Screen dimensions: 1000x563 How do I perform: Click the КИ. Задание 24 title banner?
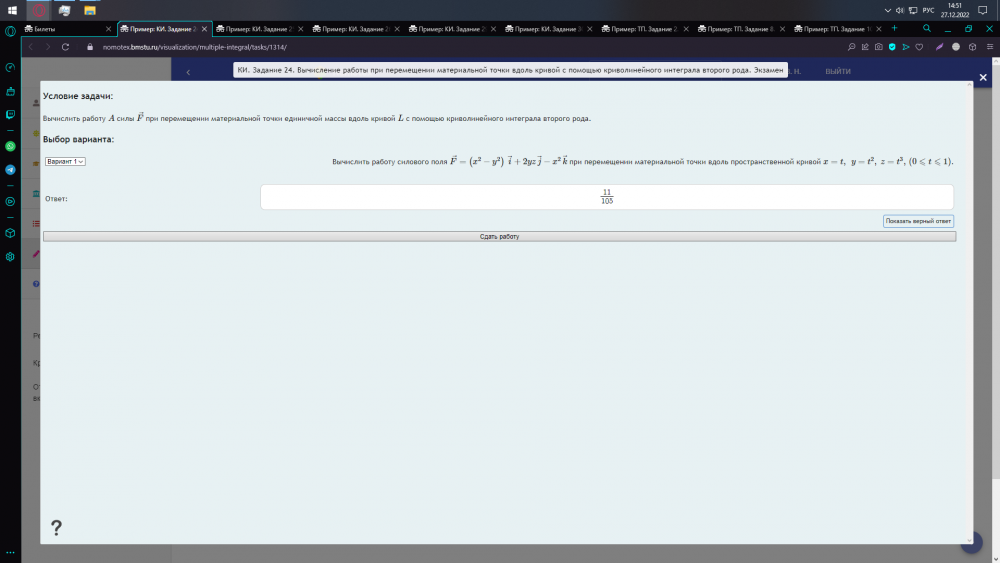pyautogui.click(x=510, y=70)
